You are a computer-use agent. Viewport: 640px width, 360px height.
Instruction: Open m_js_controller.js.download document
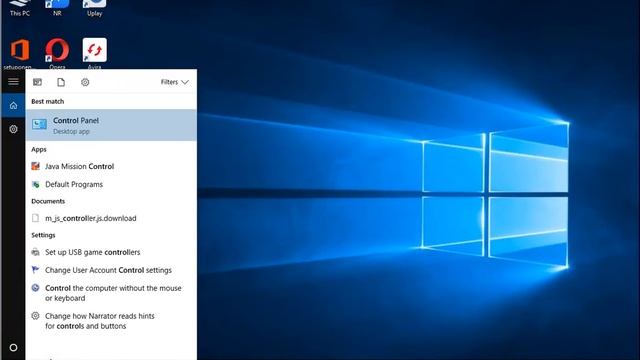(x=111, y=218)
